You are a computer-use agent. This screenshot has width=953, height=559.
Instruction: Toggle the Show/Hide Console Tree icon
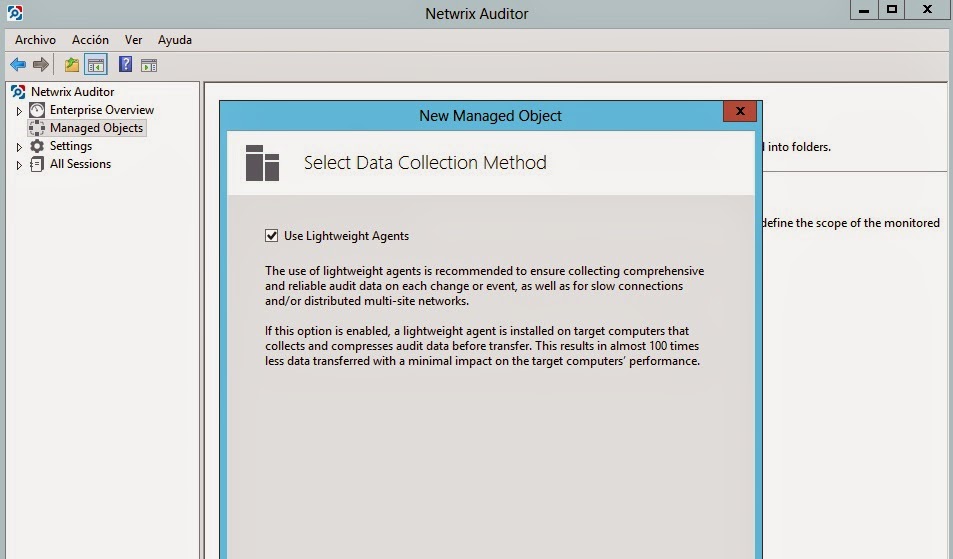96,65
